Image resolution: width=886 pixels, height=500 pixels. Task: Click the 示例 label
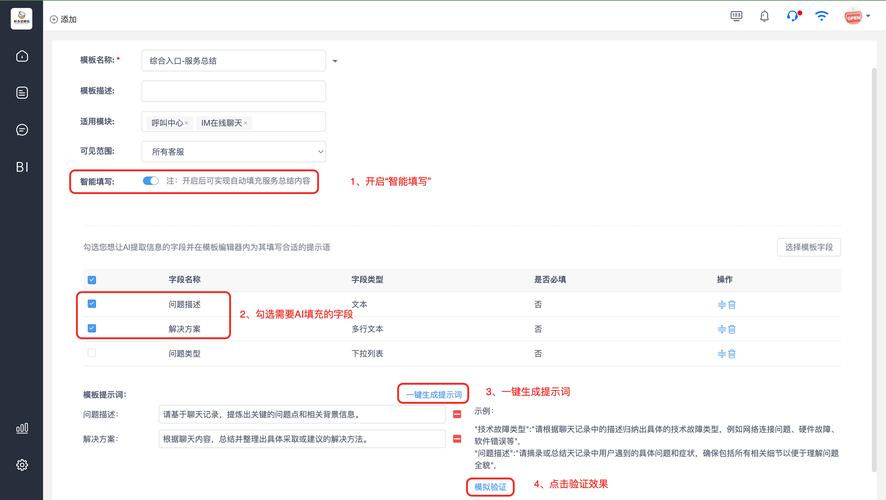point(484,411)
